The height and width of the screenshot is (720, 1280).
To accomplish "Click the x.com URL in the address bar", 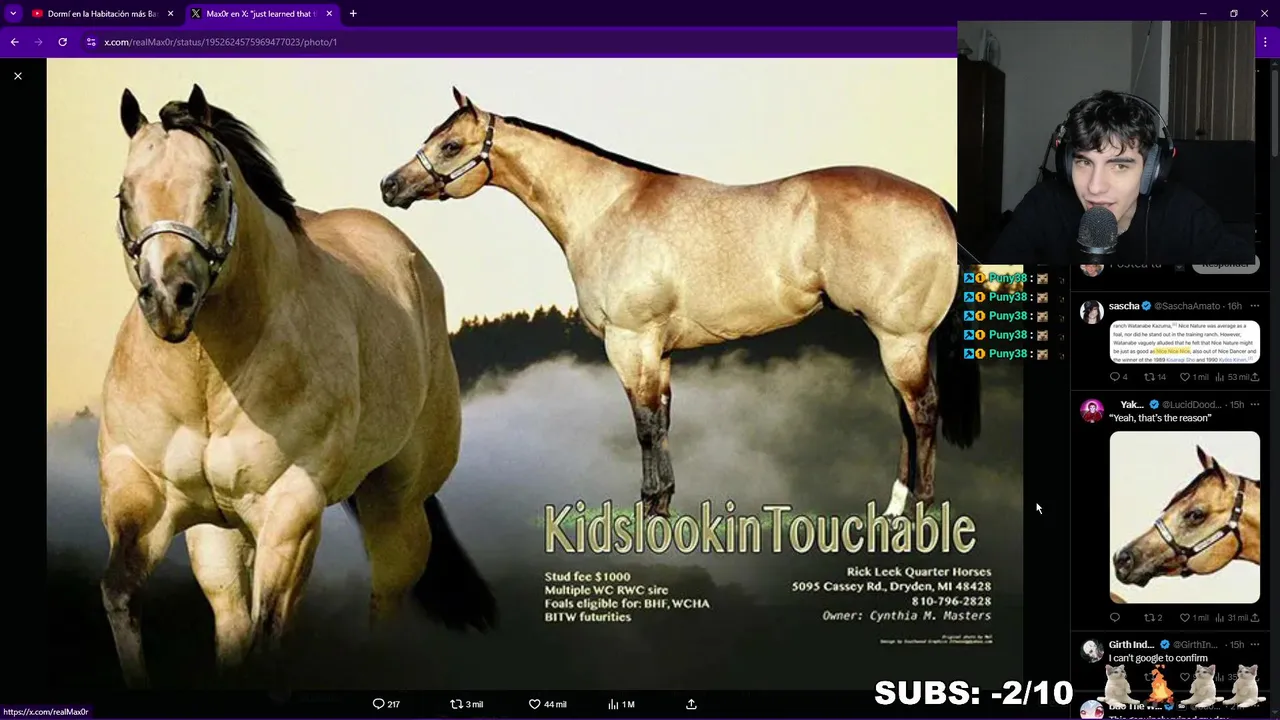I will point(220,42).
